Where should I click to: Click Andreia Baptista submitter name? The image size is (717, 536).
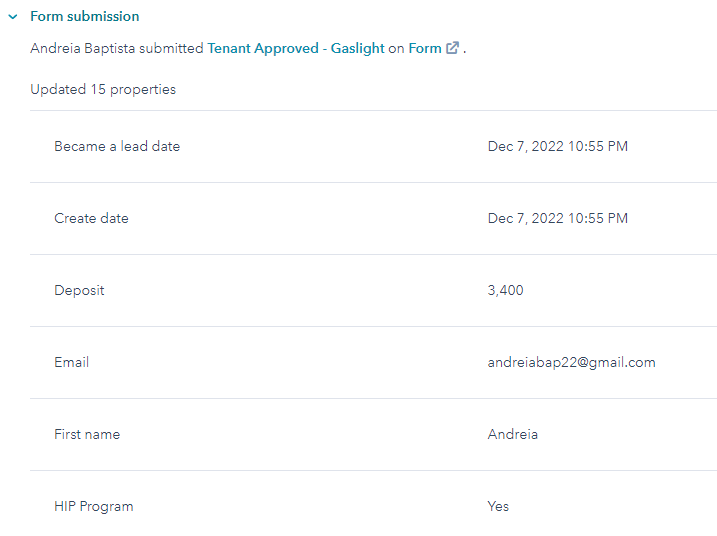point(83,48)
